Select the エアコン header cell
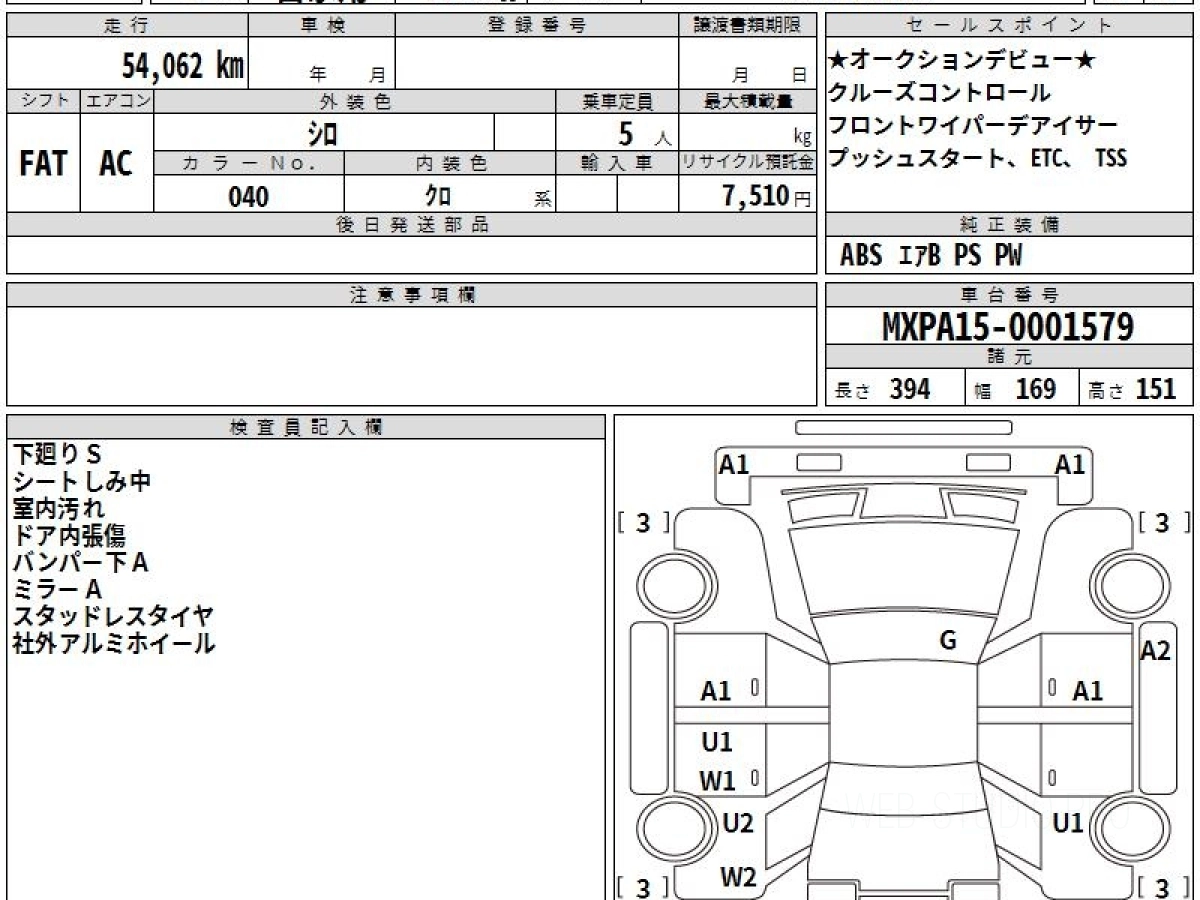Screen dimensions: 1200x900 click(x=117, y=101)
